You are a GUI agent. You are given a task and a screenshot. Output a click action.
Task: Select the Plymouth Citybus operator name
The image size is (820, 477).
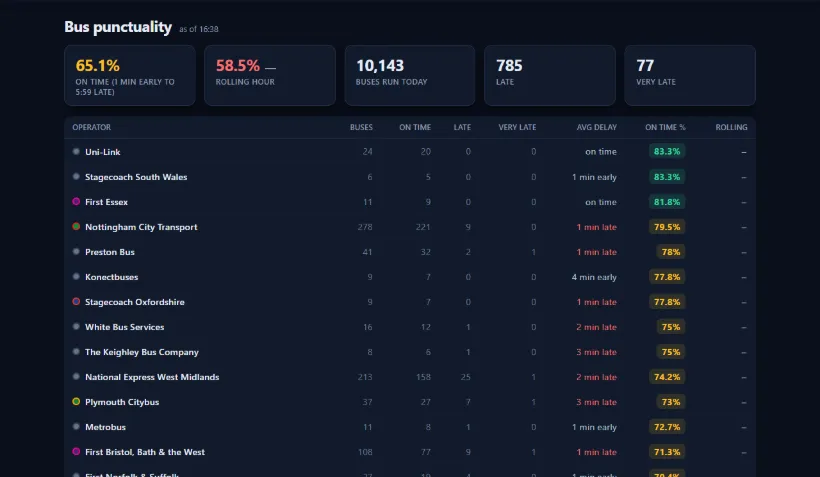tap(122, 402)
